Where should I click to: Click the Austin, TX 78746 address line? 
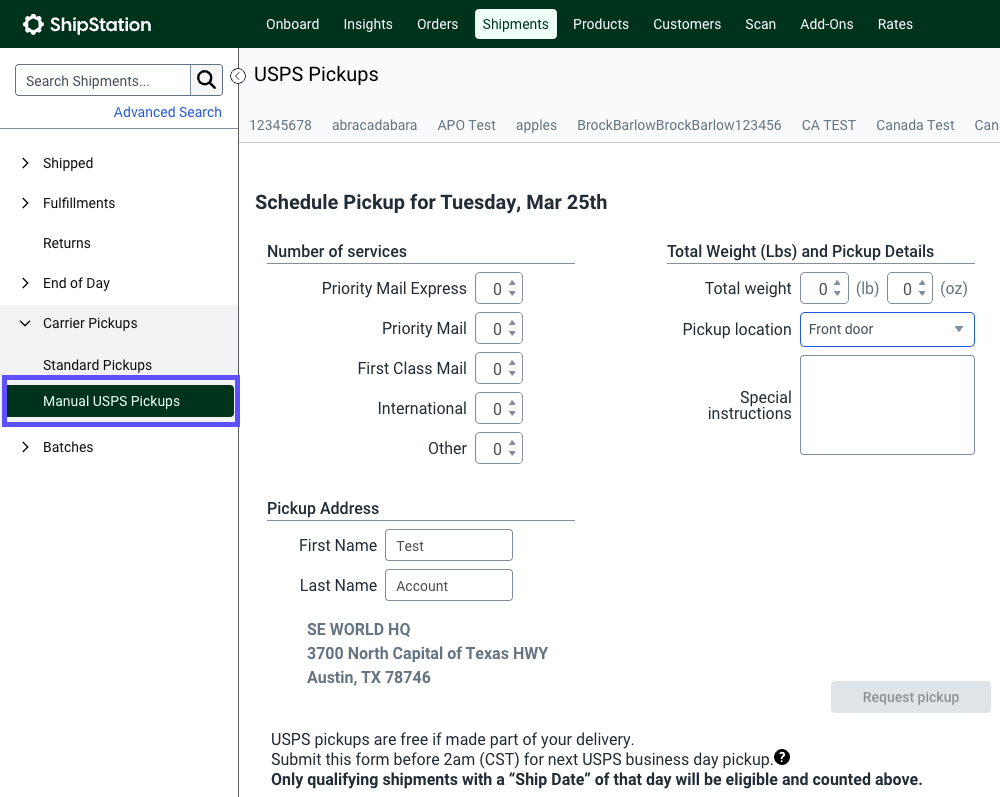[x=369, y=677]
